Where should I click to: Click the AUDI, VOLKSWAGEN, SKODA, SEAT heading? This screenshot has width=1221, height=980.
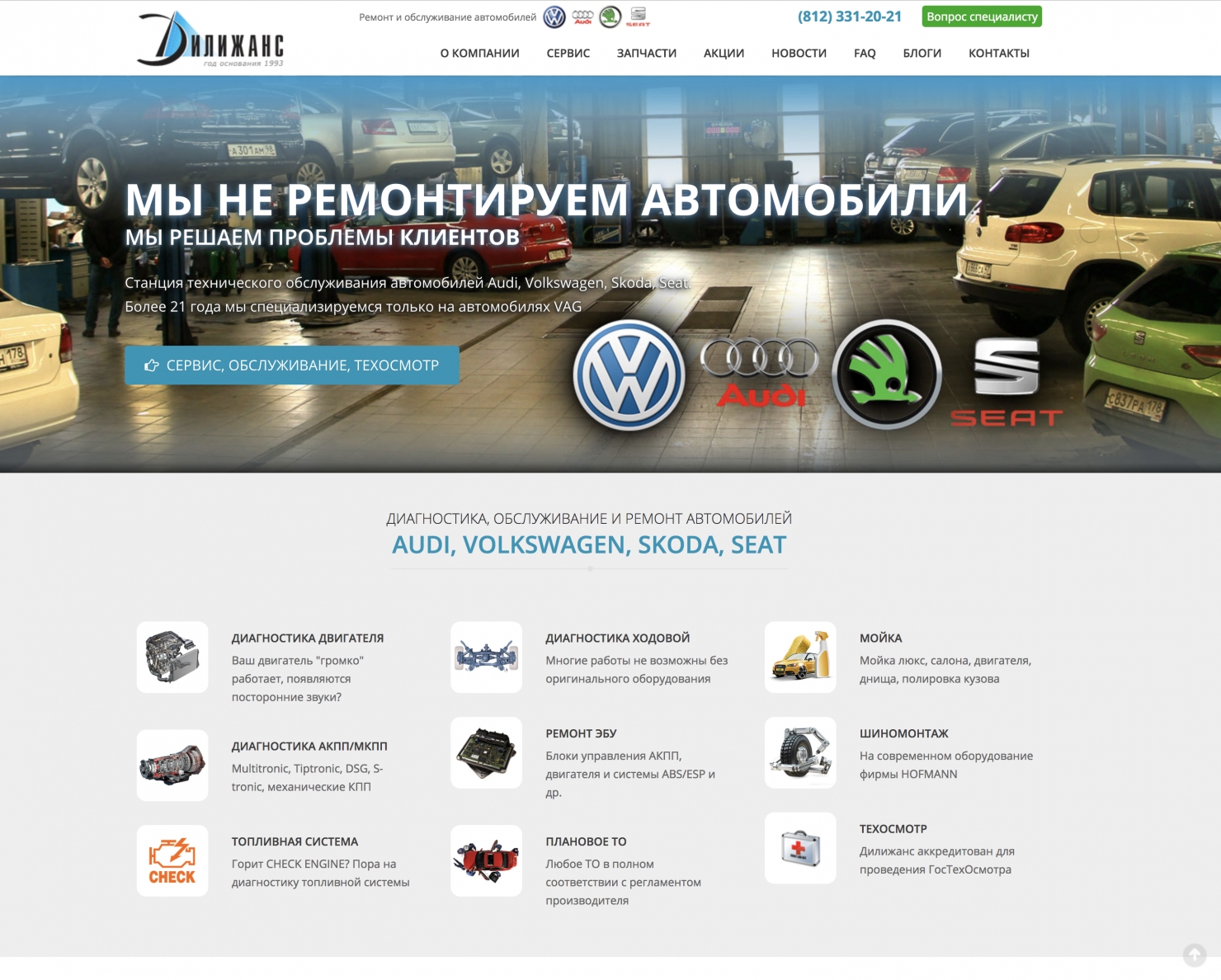(x=589, y=544)
